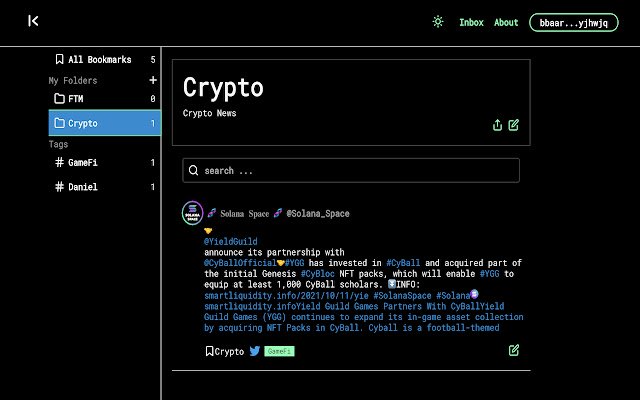This screenshot has height=400, width=640.
Task: Toggle light mode with the sun icon
Action: [x=438, y=22]
